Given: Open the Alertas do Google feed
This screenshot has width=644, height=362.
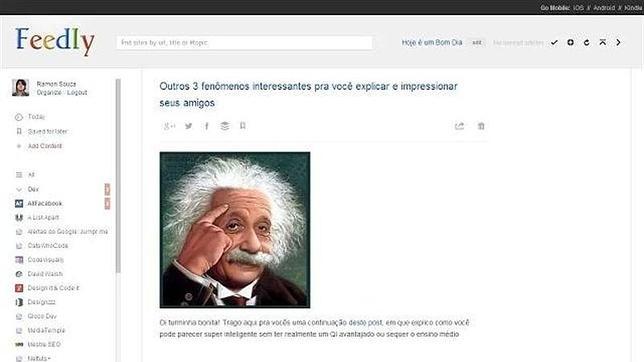Looking at the screenshot, I should click(x=68, y=232).
